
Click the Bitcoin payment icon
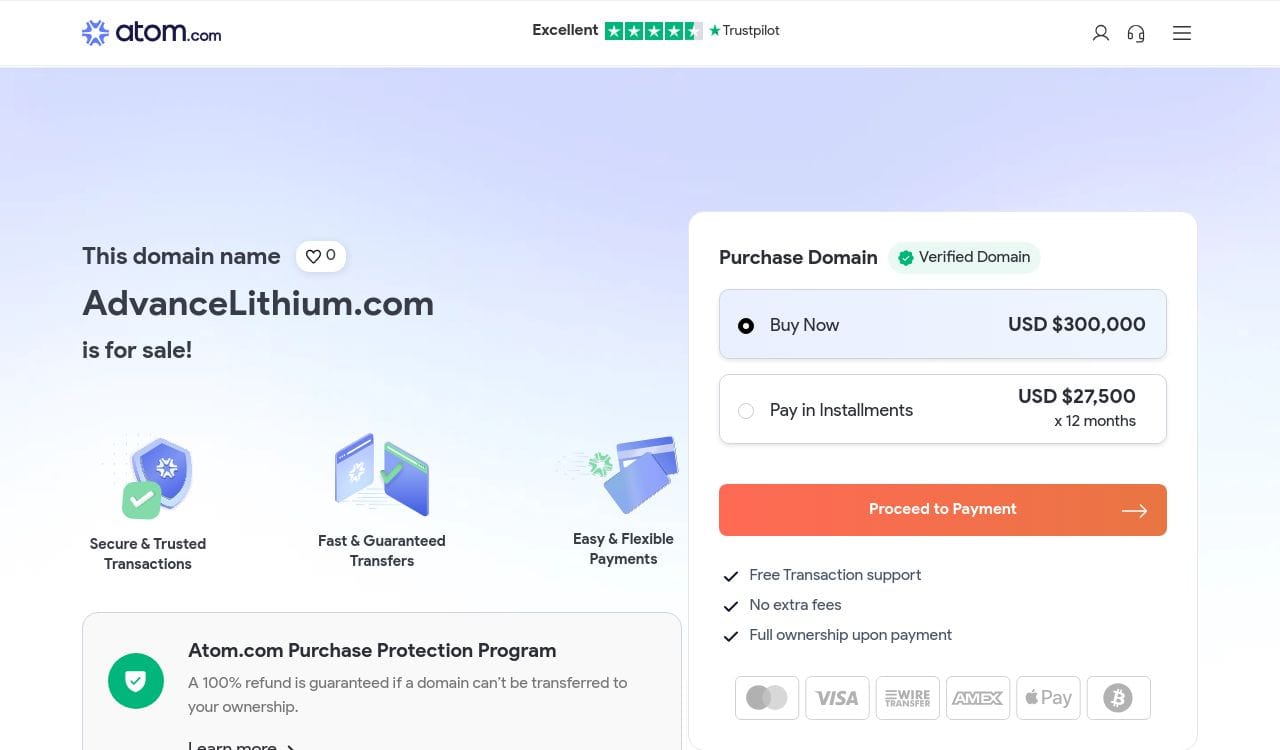(x=1118, y=698)
